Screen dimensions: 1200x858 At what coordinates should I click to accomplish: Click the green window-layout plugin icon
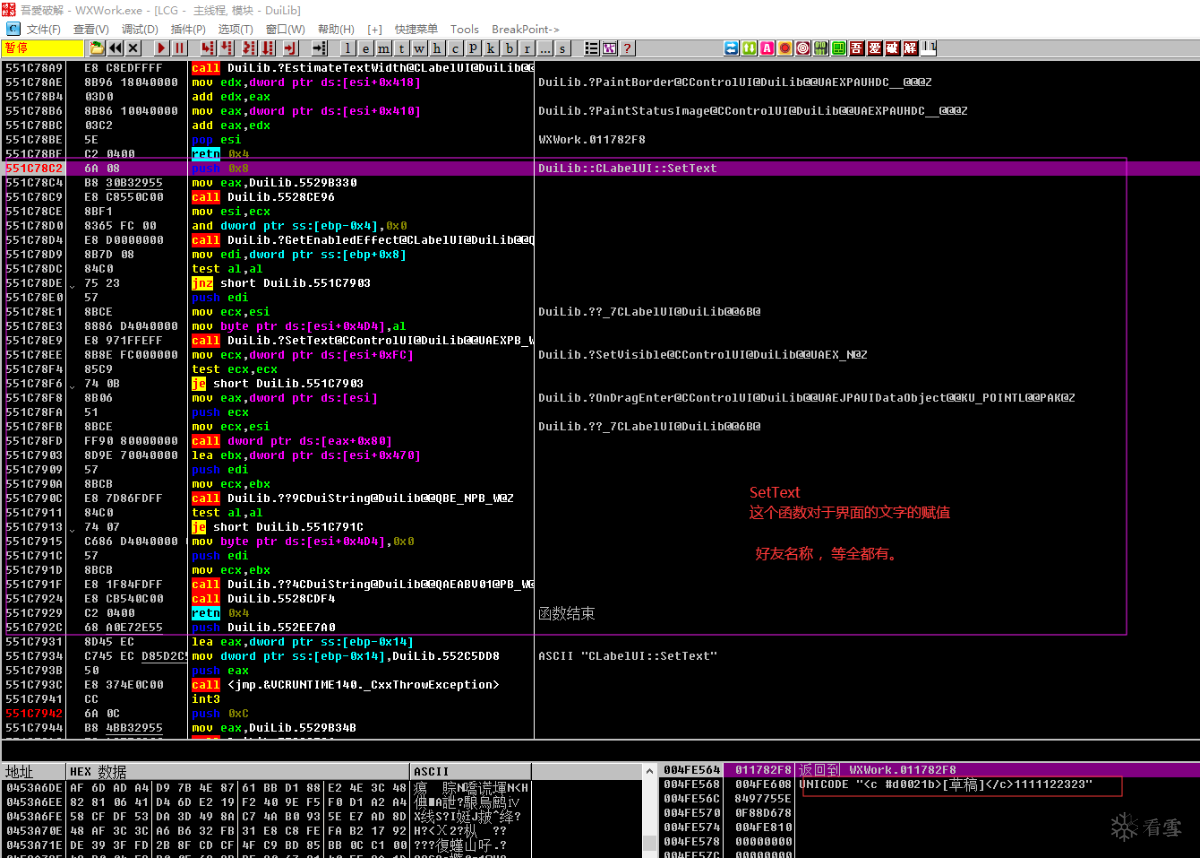(x=838, y=47)
